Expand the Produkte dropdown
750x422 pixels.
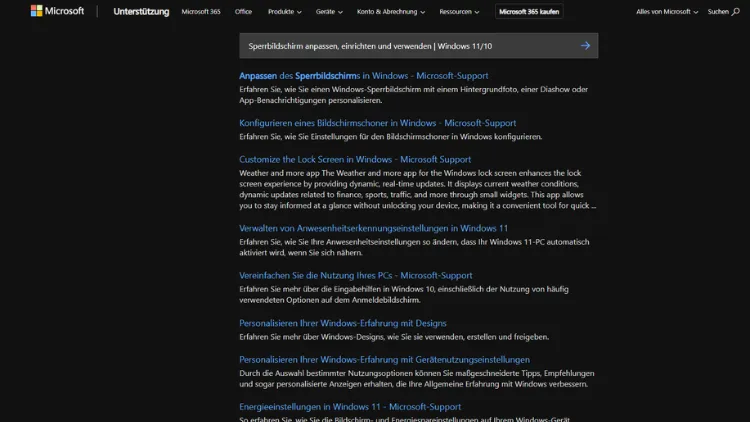coord(285,11)
